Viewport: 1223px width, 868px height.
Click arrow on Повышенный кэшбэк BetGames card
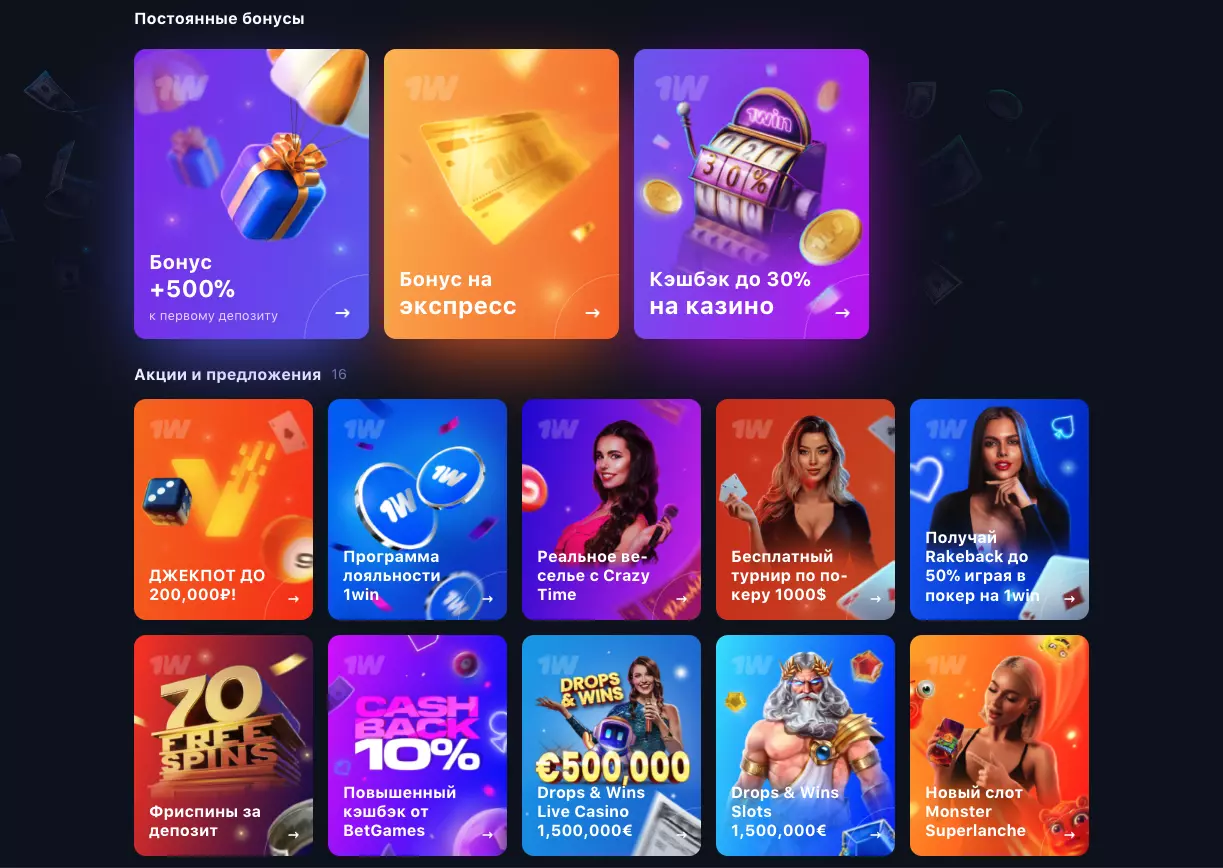tap(487, 835)
